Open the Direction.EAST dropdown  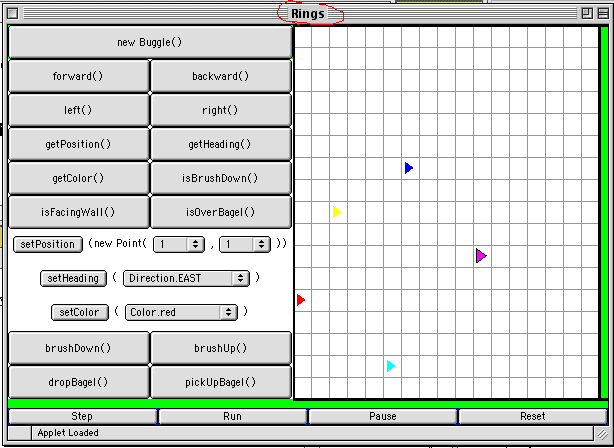pos(186,278)
